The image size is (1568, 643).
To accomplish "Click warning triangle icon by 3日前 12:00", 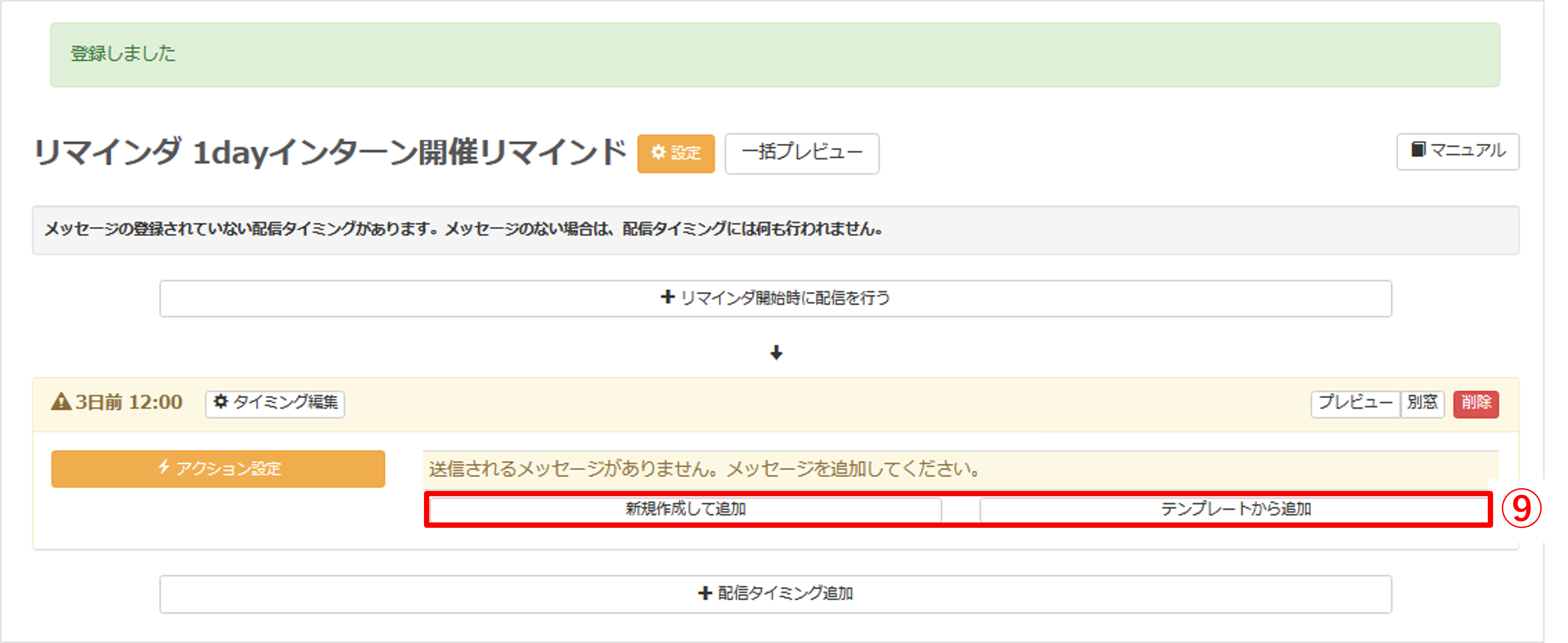I will 61,402.
